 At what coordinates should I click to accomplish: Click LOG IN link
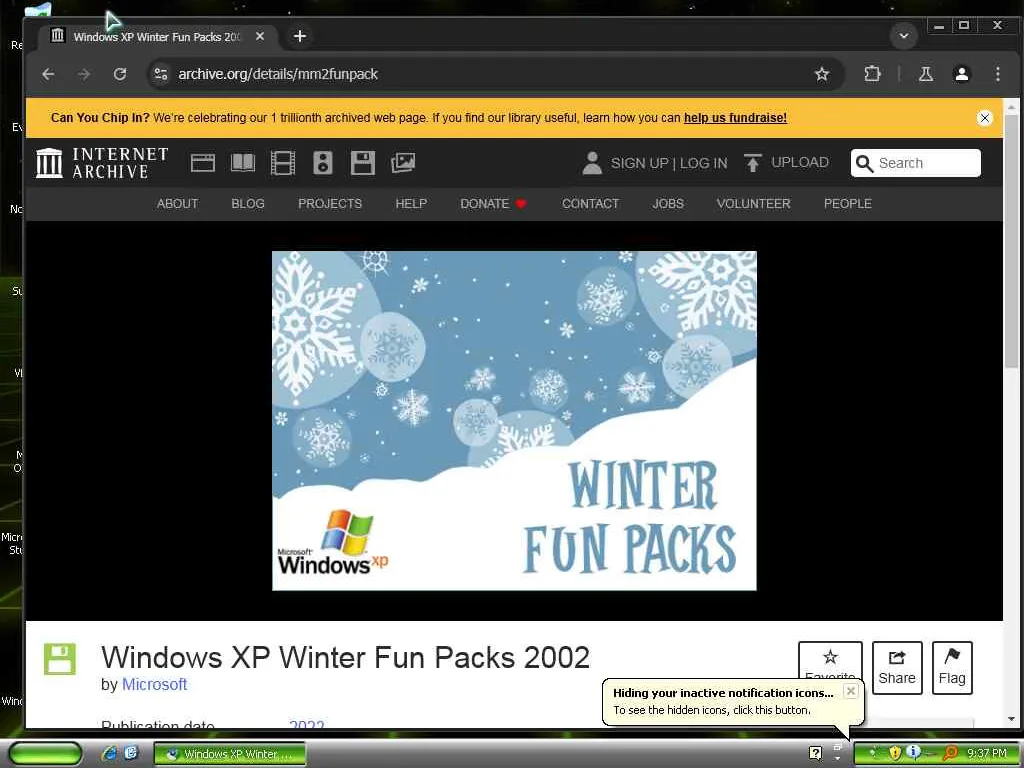(x=703, y=163)
